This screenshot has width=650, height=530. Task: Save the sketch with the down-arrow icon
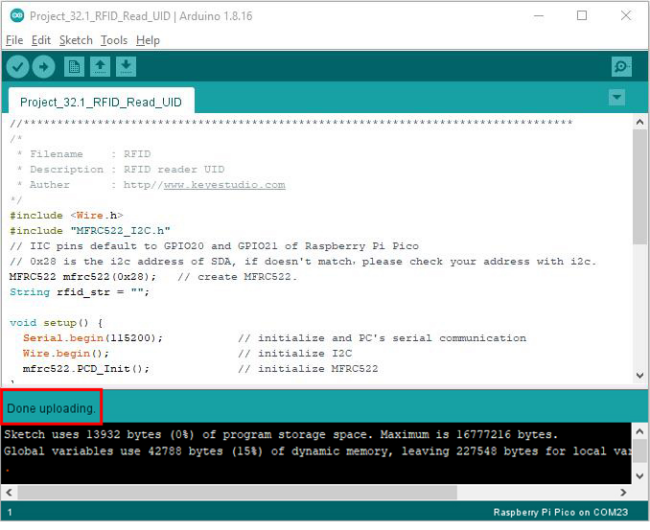click(126, 66)
